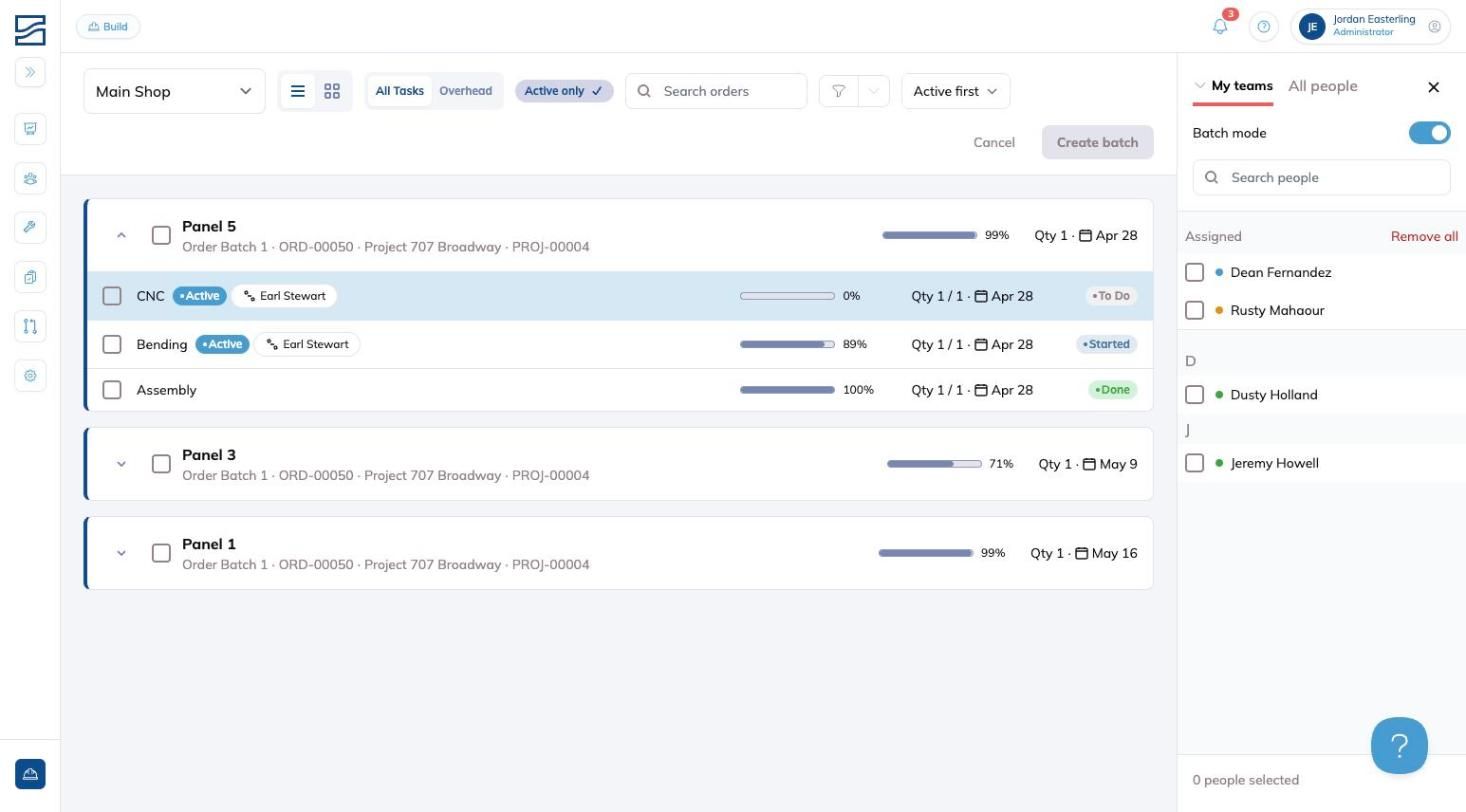The image size is (1466, 812).
Task: Click the filter funnel icon
Action: coord(838,91)
